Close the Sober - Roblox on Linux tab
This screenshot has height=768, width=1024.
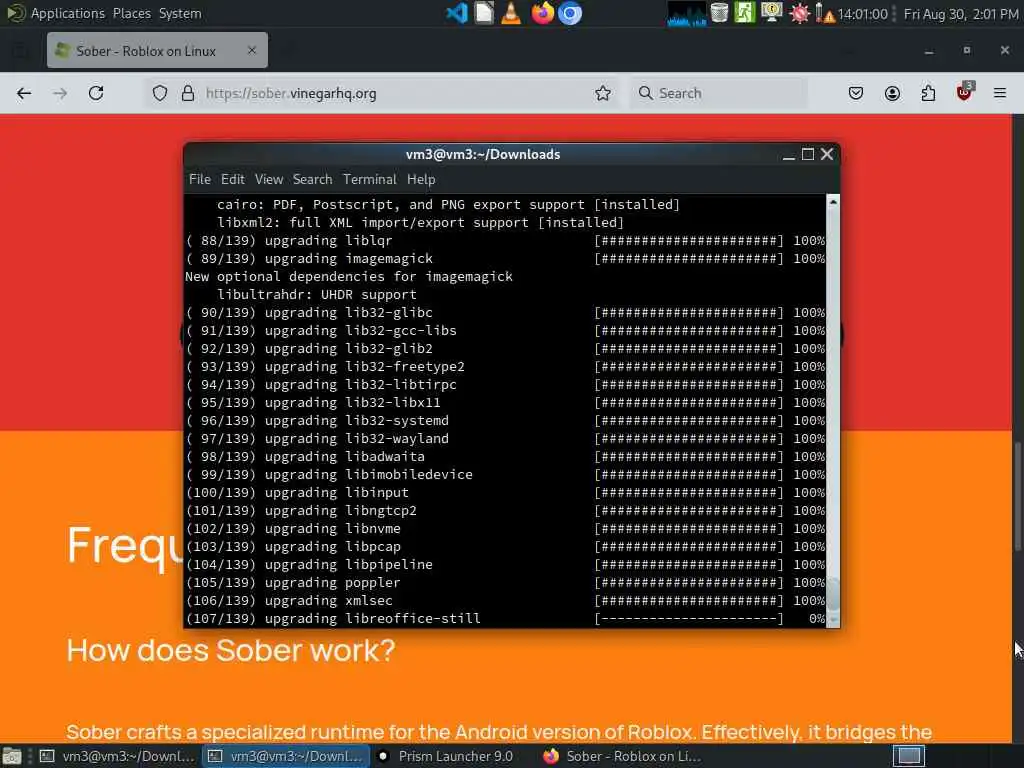252,50
